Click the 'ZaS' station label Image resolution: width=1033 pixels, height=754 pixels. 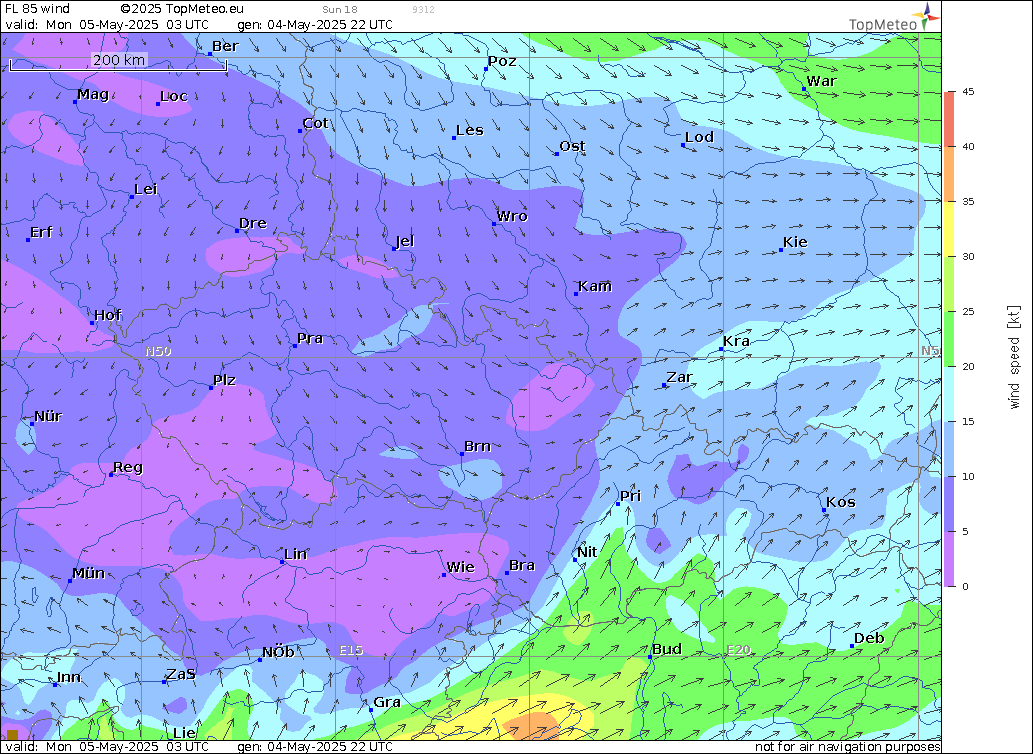click(x=181, y=674)
